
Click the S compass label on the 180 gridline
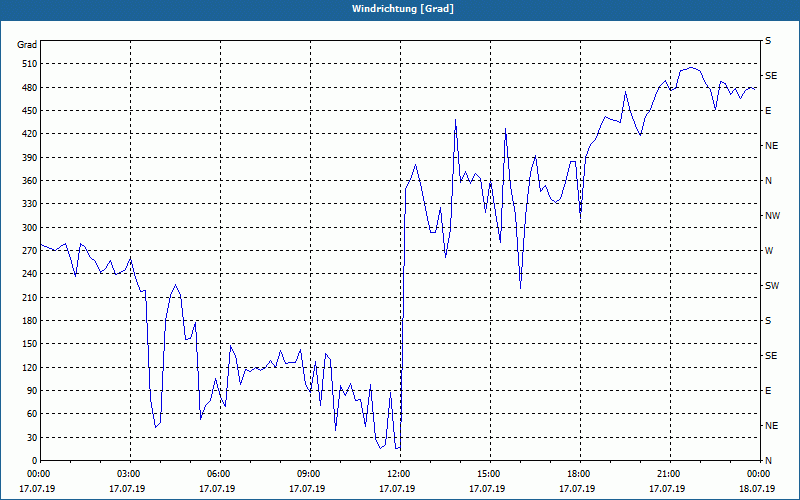click(x=768, y=321)
